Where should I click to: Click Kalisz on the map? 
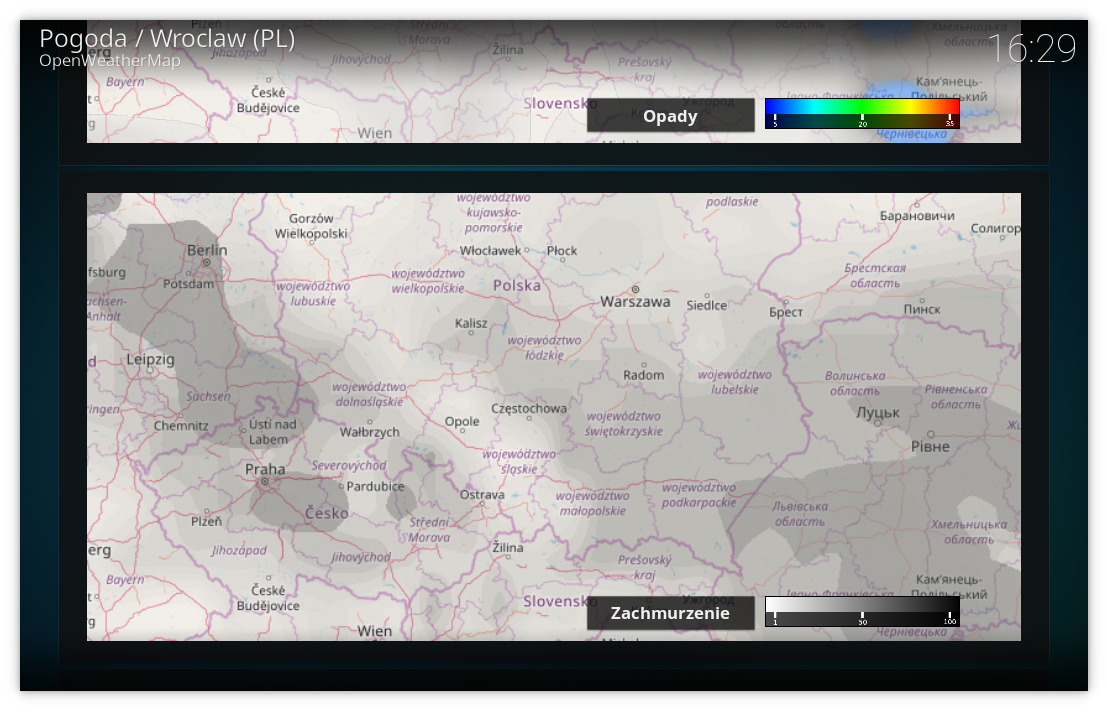[471, 323]
